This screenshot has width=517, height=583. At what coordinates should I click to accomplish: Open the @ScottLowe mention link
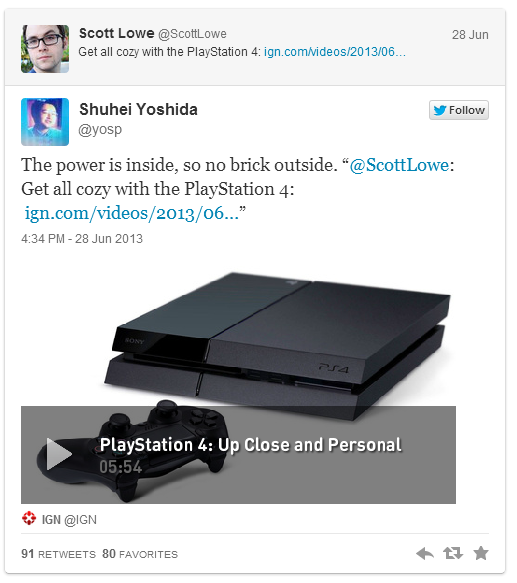click(399, 165)
